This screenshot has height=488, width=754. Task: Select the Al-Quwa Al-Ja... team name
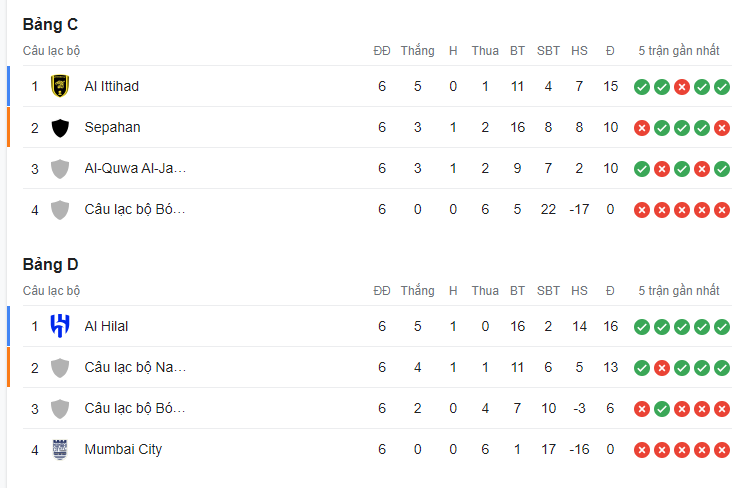135,168
